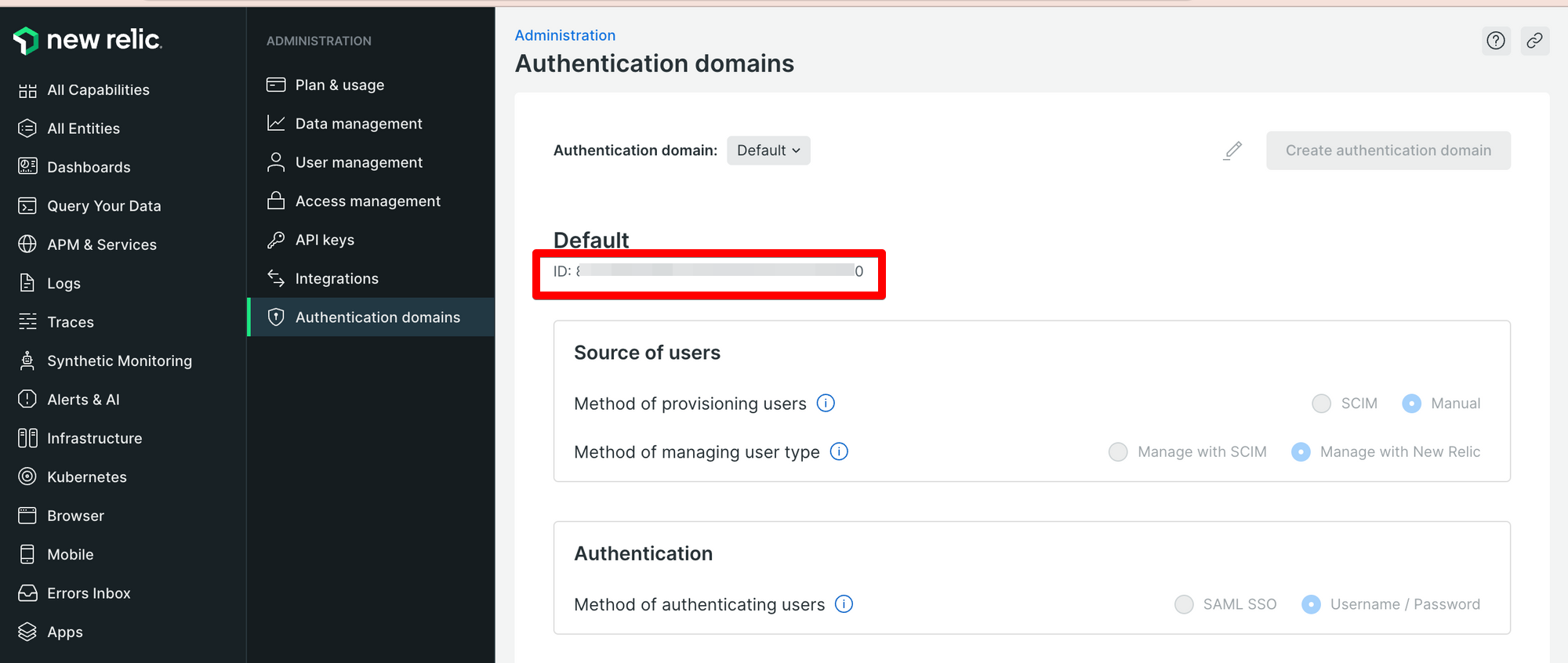Open Synthetic Monitoring from the sidebar
Image resolution: width=1568 pixels, height=663 pixels.
[x=119, y=360]
